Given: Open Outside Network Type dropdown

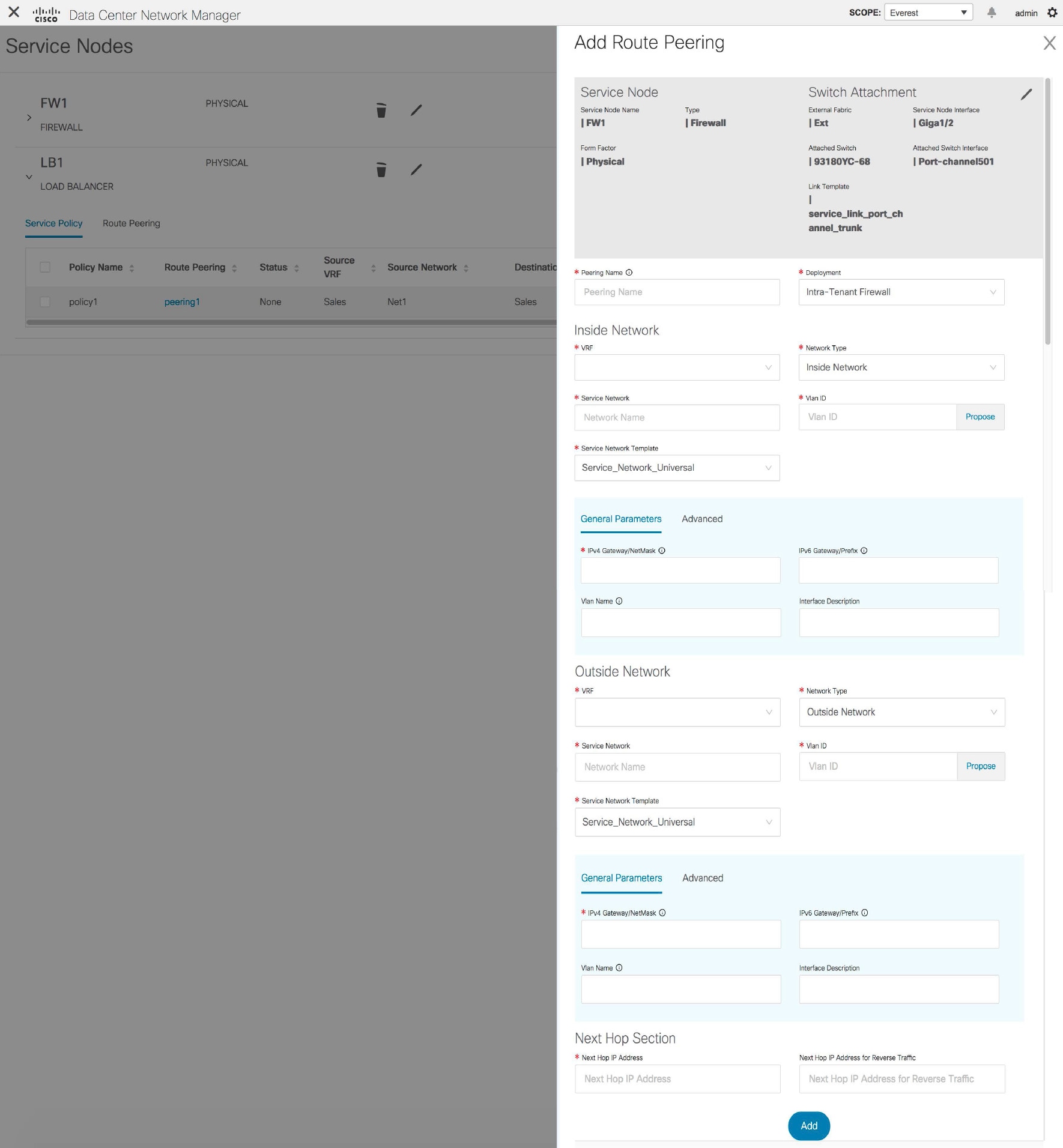Looking at the screenshot, I should (901, 712).
